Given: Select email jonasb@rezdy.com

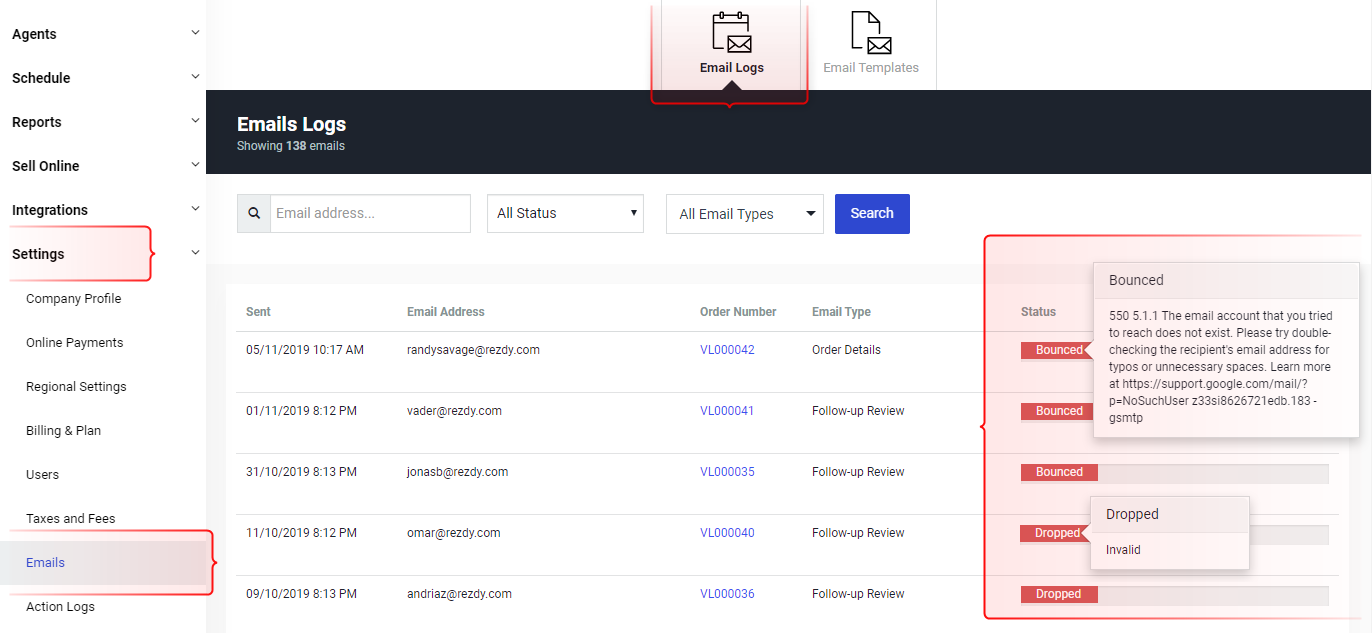Looking at the screenshot, I should pos(457,472).
